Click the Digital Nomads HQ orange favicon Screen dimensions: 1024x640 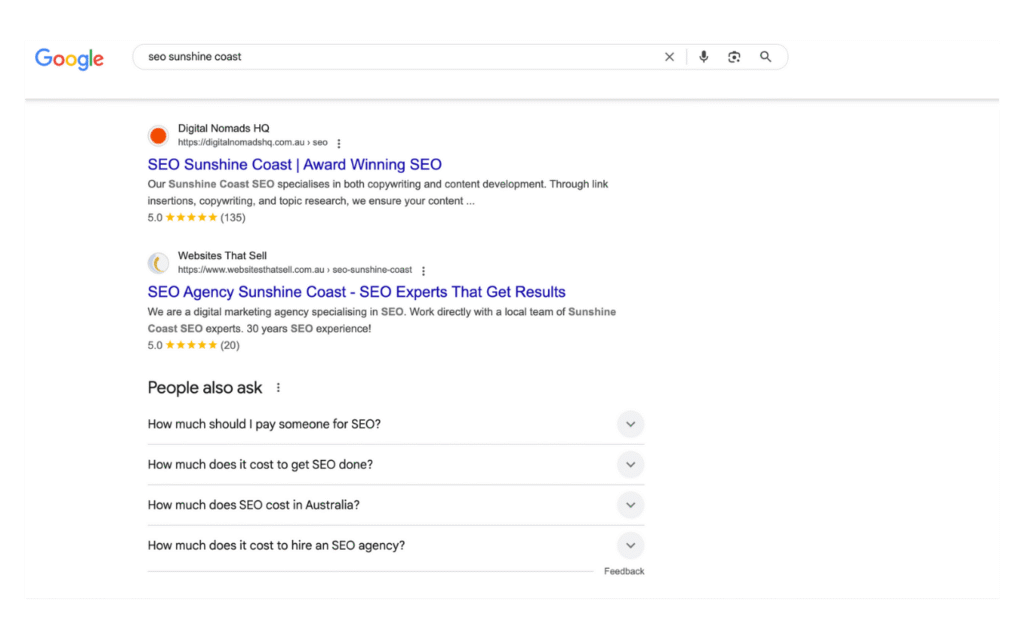click(x=158, y=136)
